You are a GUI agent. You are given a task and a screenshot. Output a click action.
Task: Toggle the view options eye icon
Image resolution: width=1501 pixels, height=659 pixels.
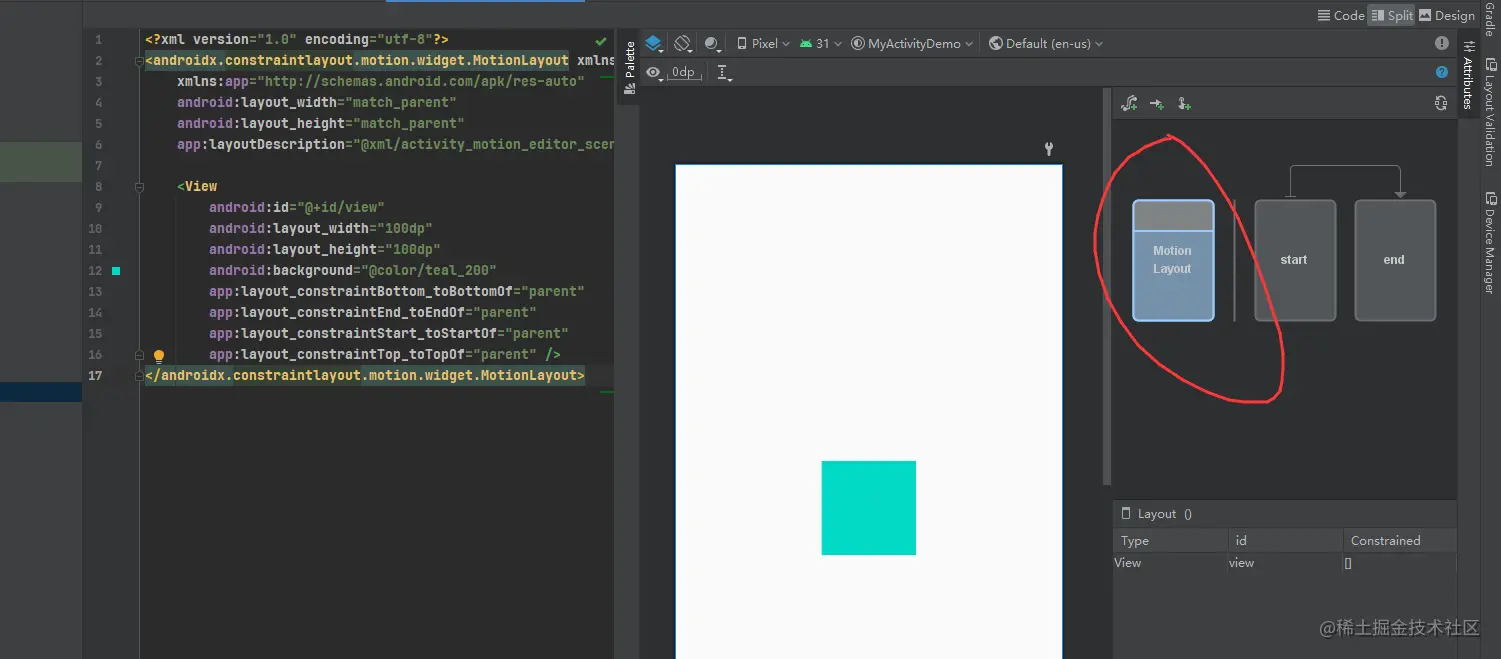point(653,72)
